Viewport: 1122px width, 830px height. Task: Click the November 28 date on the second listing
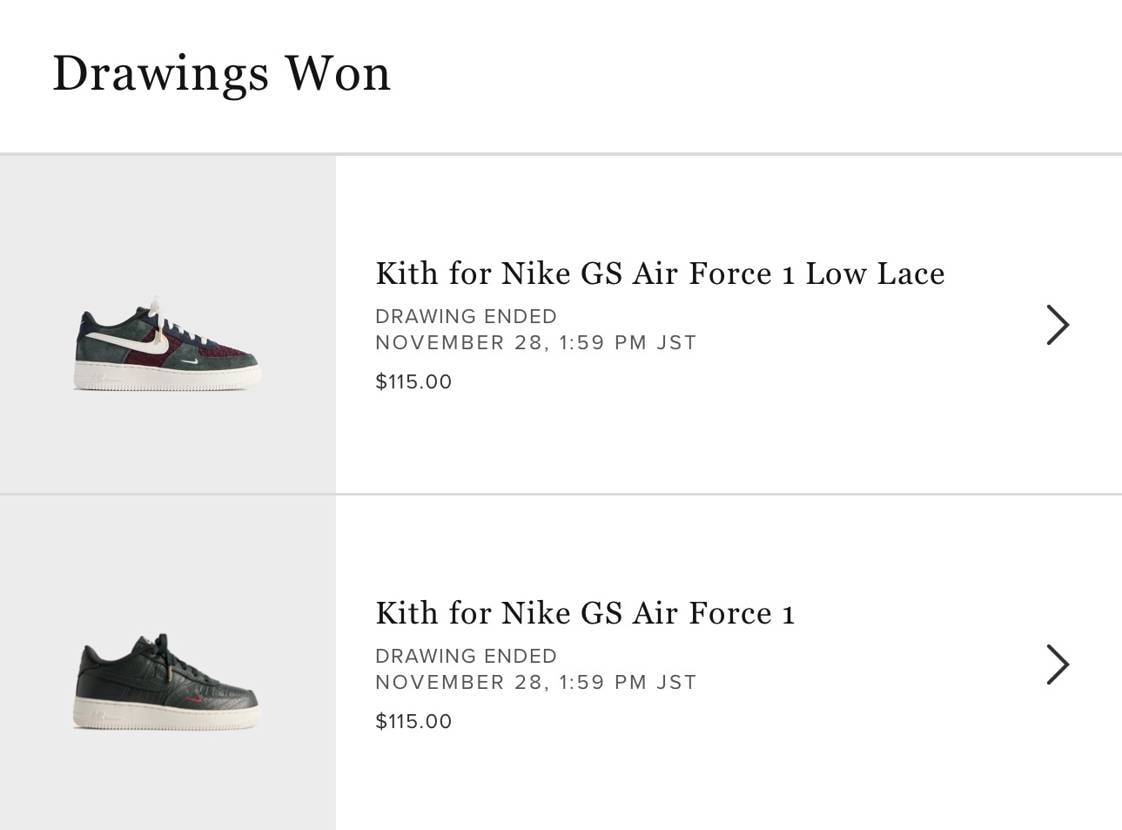(535, 682)
